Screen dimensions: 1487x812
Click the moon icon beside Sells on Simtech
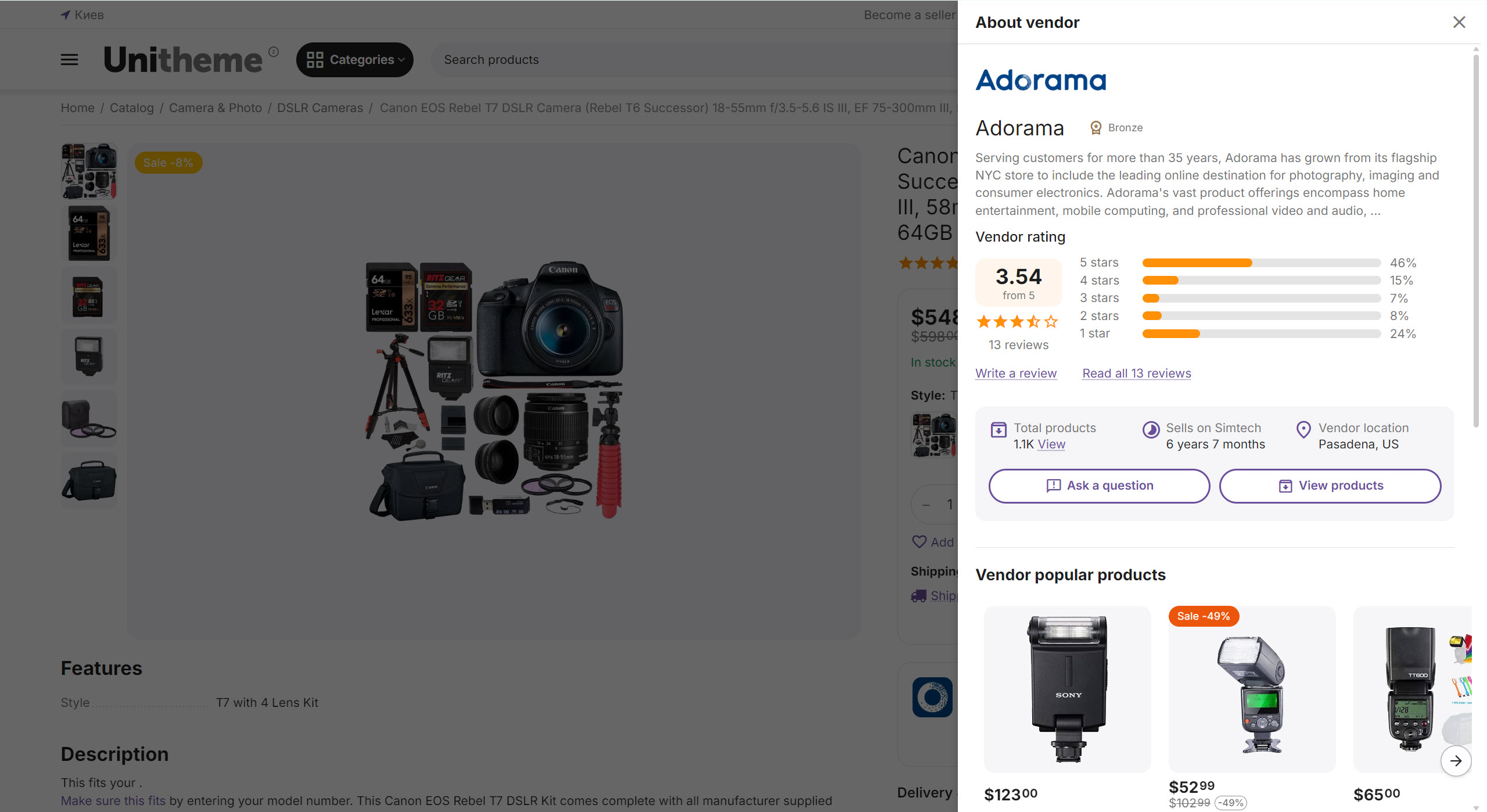pos(1150,429)
